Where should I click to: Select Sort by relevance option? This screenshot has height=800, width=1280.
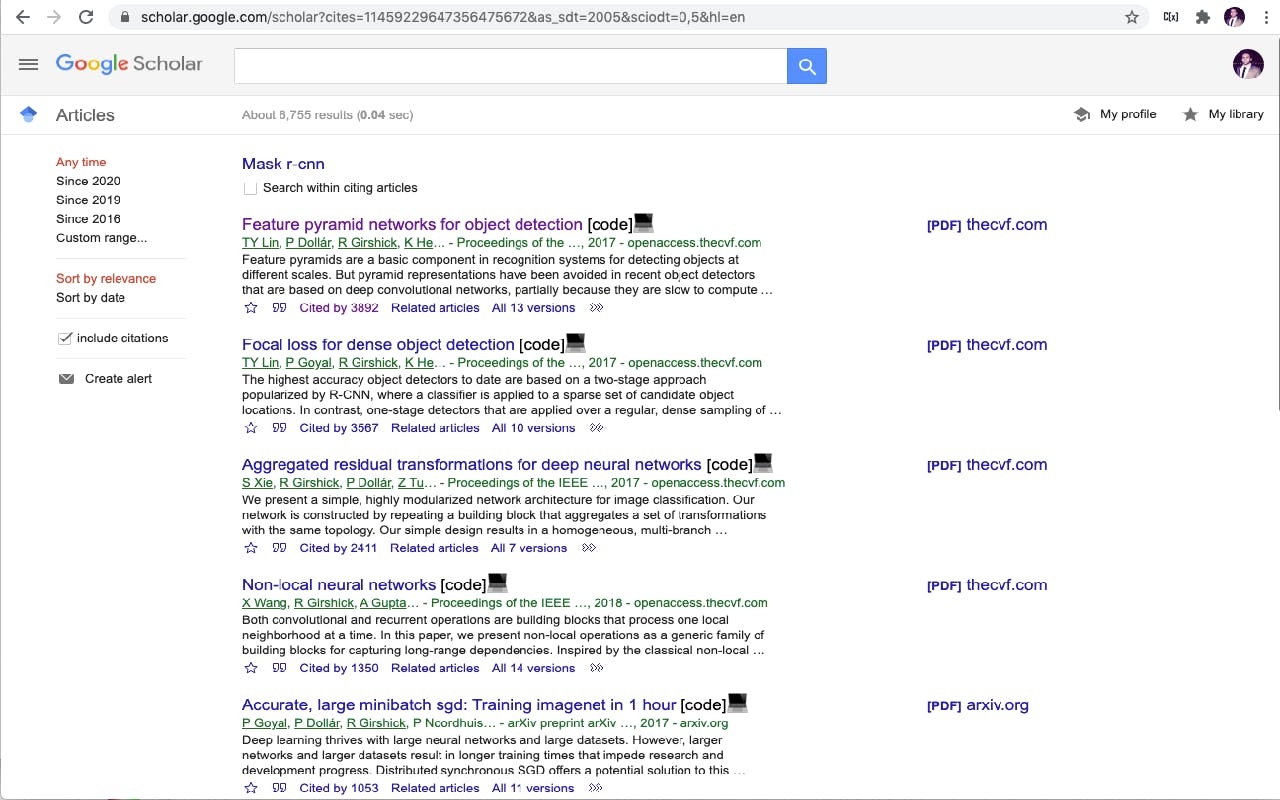click(106, 279)
